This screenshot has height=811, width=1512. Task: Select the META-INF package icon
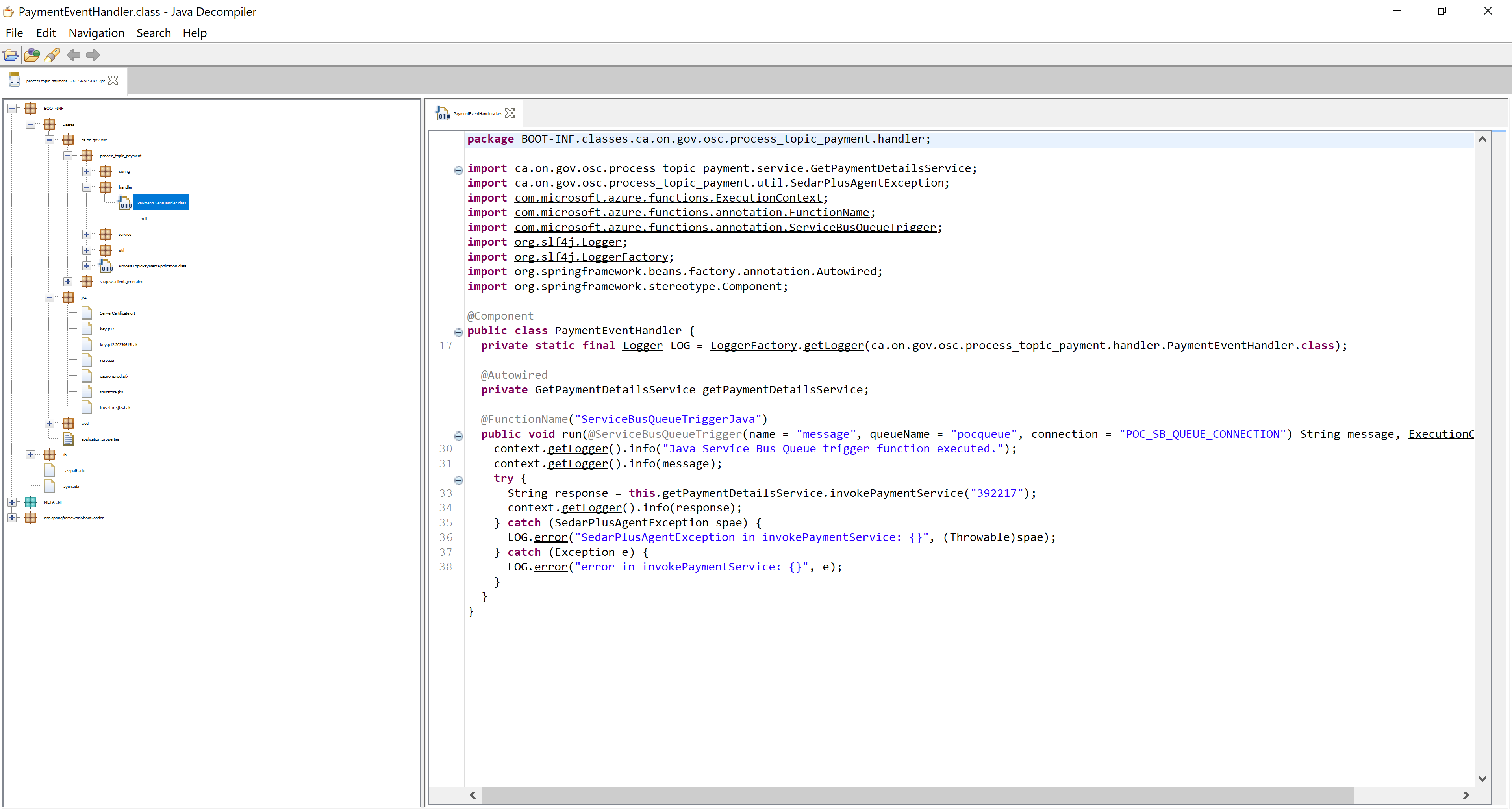pos(31,502)
